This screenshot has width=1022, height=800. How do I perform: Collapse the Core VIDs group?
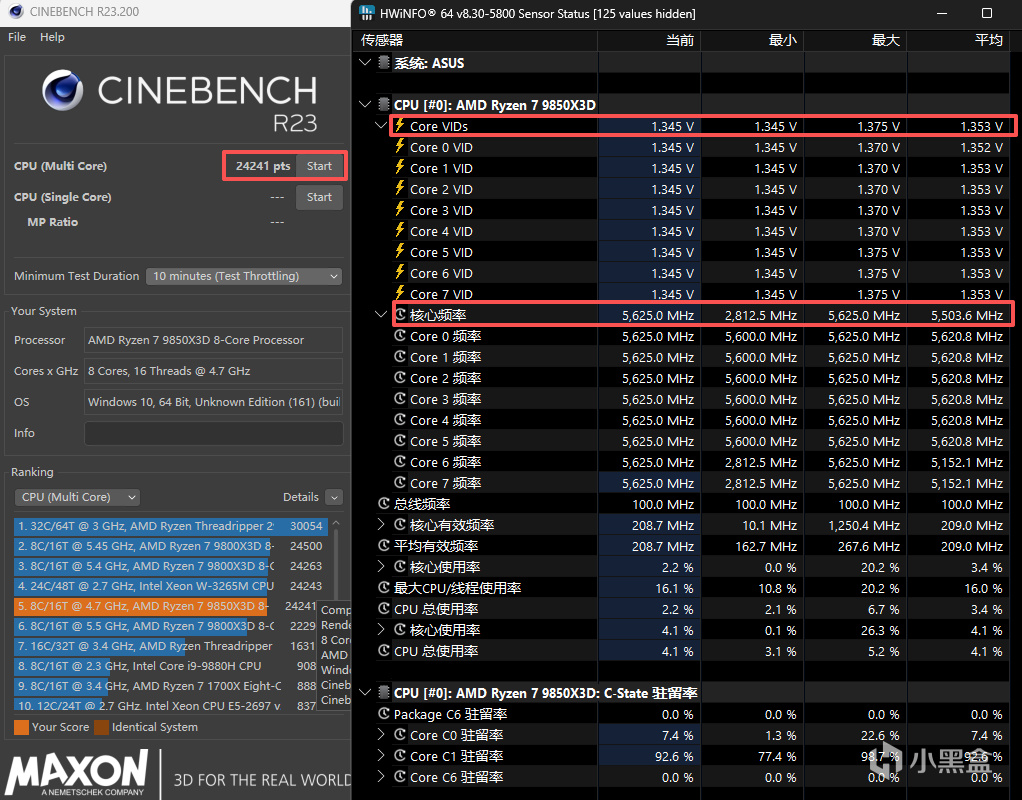[381, 126]
